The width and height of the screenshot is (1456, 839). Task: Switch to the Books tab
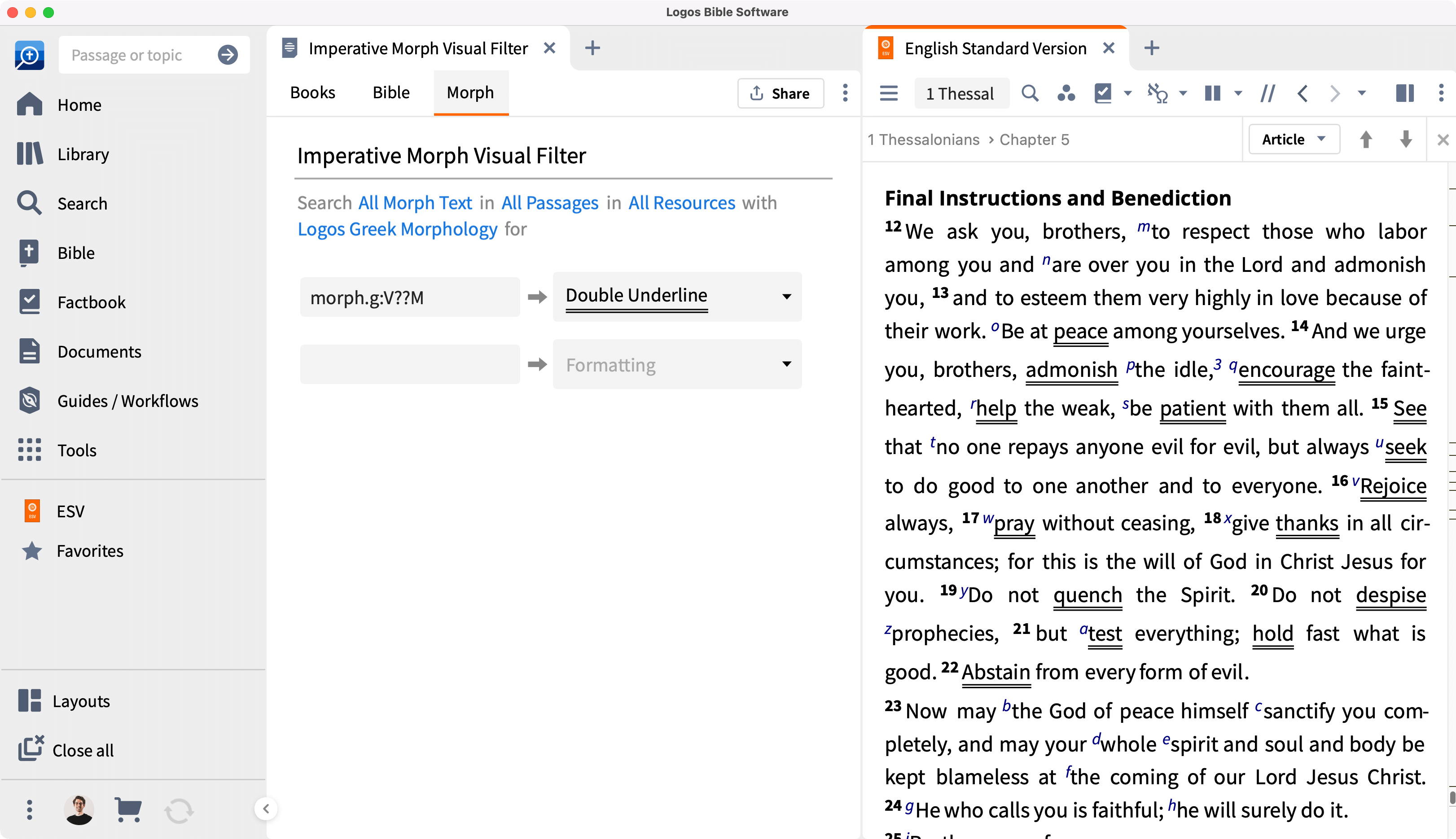tap(312, 93)
